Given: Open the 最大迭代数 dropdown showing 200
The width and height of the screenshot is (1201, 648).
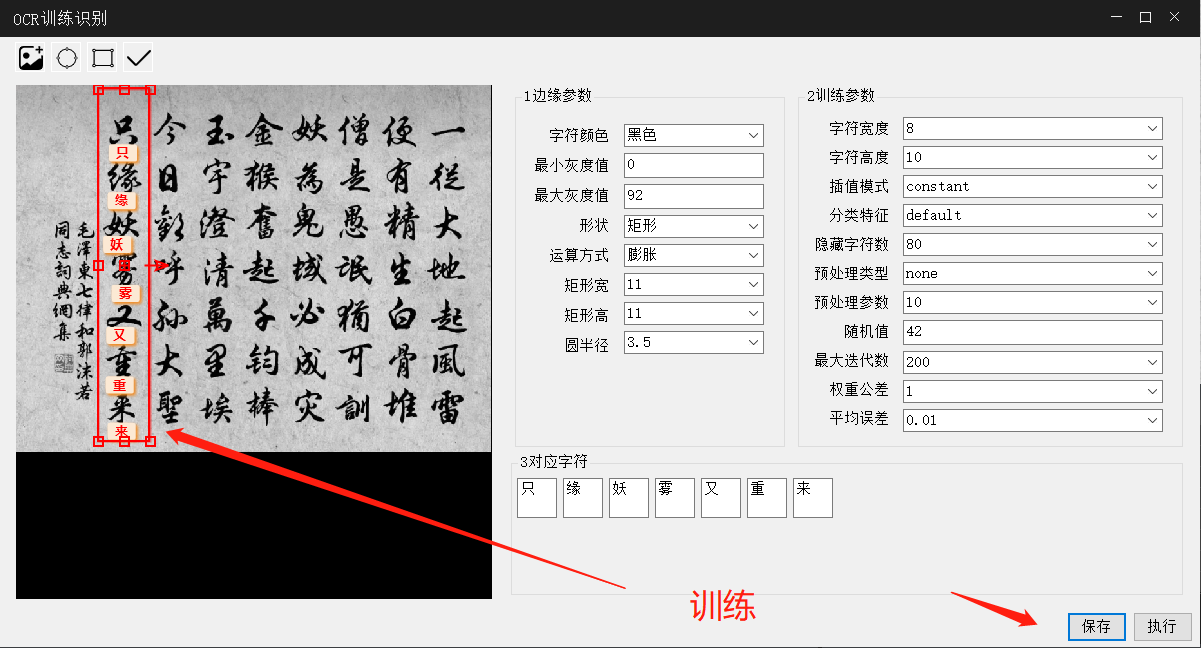Looking at the screenshot, I should pos(1032,362).
